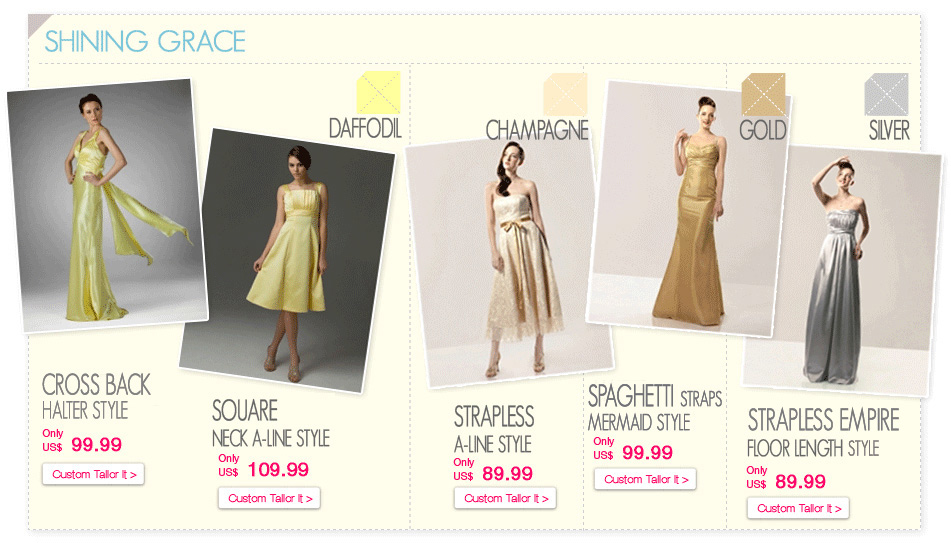Click the Spaghetti Straps title
The height and width of the screenshot is (543, 951).
(655, 397)
